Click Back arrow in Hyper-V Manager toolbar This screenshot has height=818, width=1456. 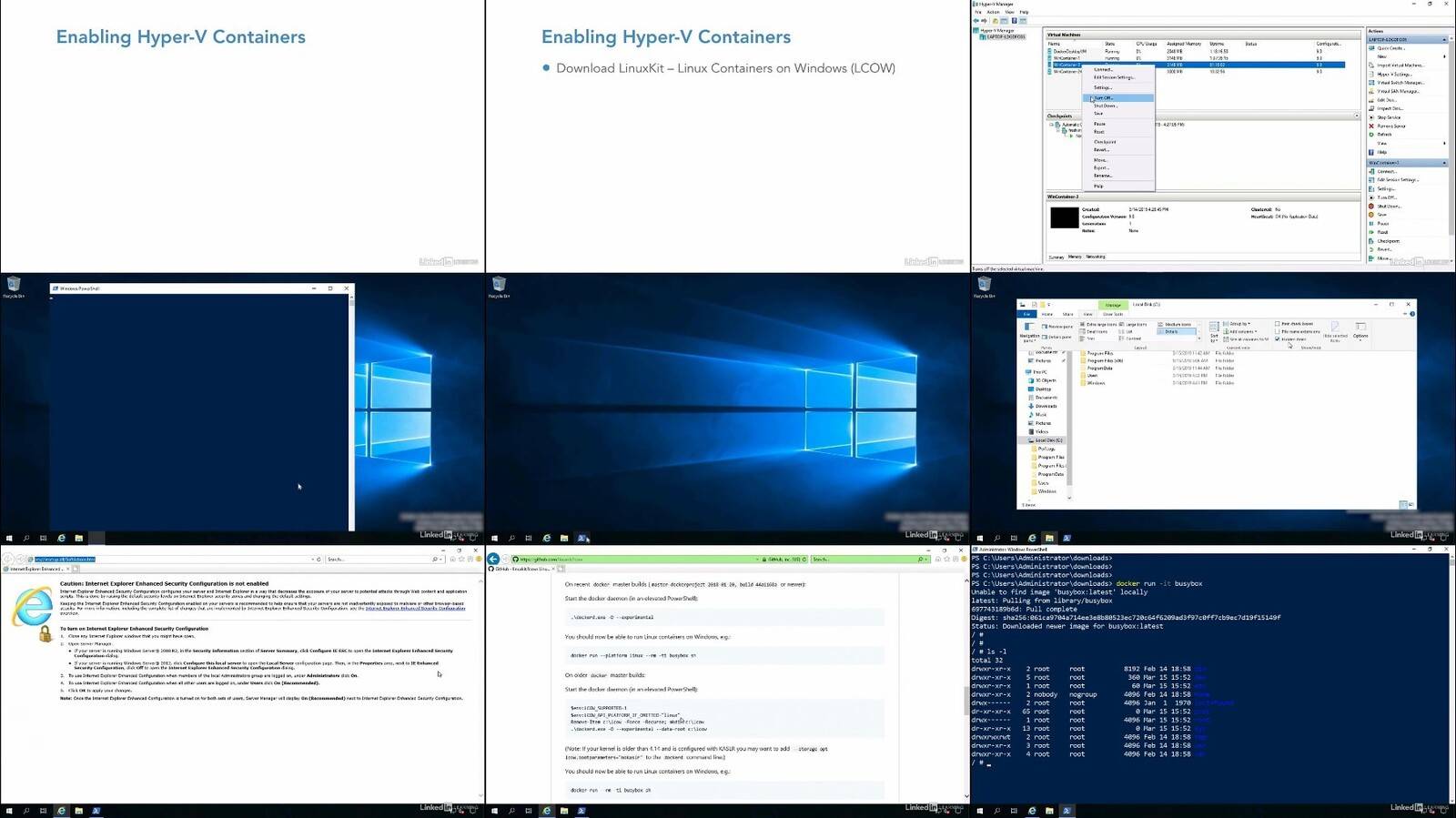pyautogui.click(x=976, y=21)
